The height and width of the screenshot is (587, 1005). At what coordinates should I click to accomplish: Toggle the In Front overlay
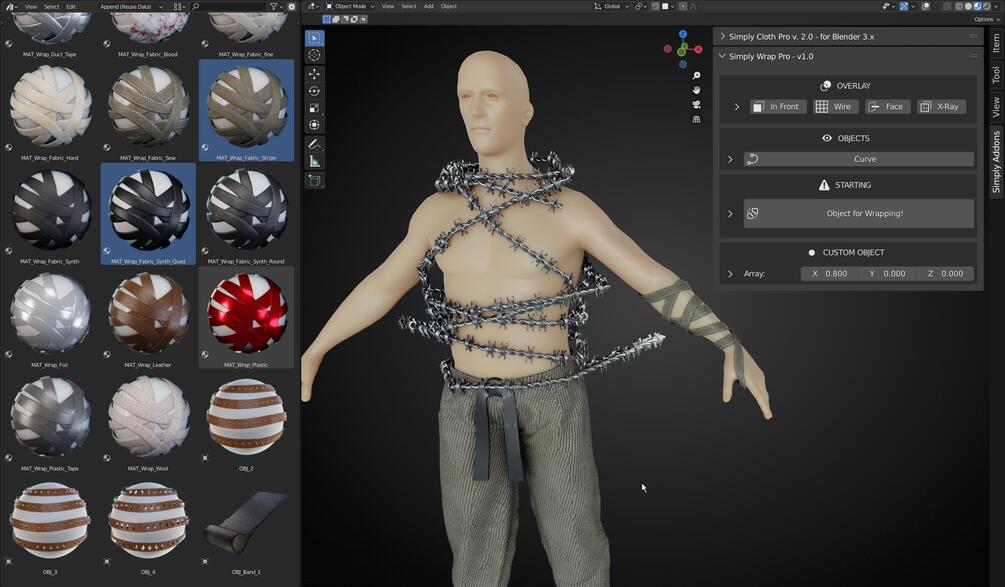point(777,107)
